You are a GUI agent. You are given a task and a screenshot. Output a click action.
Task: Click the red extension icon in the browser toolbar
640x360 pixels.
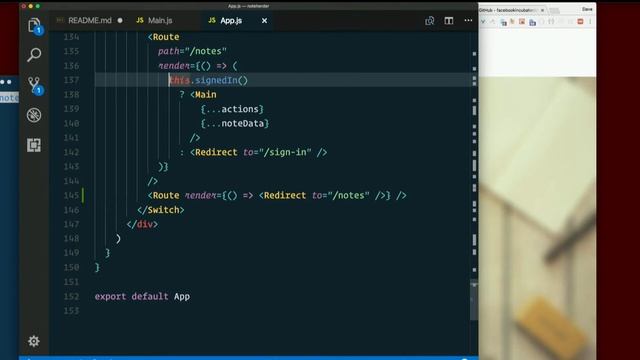click(580, 22)
